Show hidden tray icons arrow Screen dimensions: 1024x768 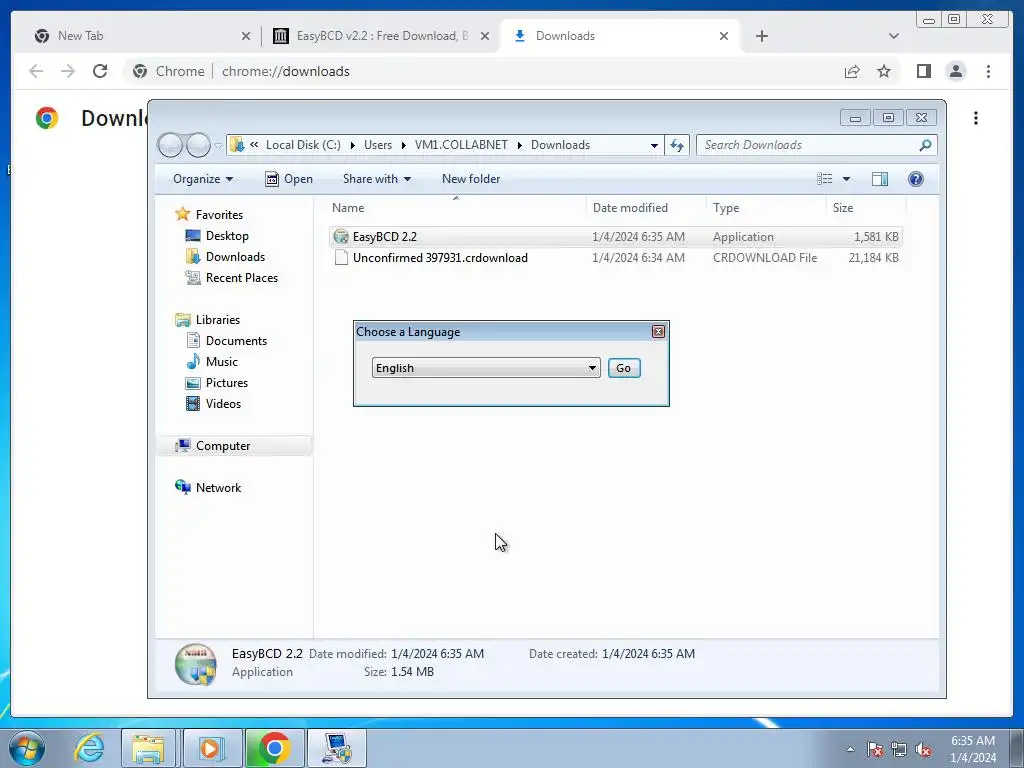pyautogui.click(x=850, y=749)
